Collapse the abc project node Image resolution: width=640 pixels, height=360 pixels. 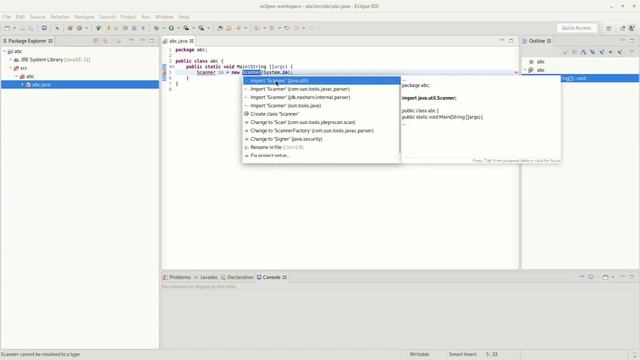click(x=4, y=51)
